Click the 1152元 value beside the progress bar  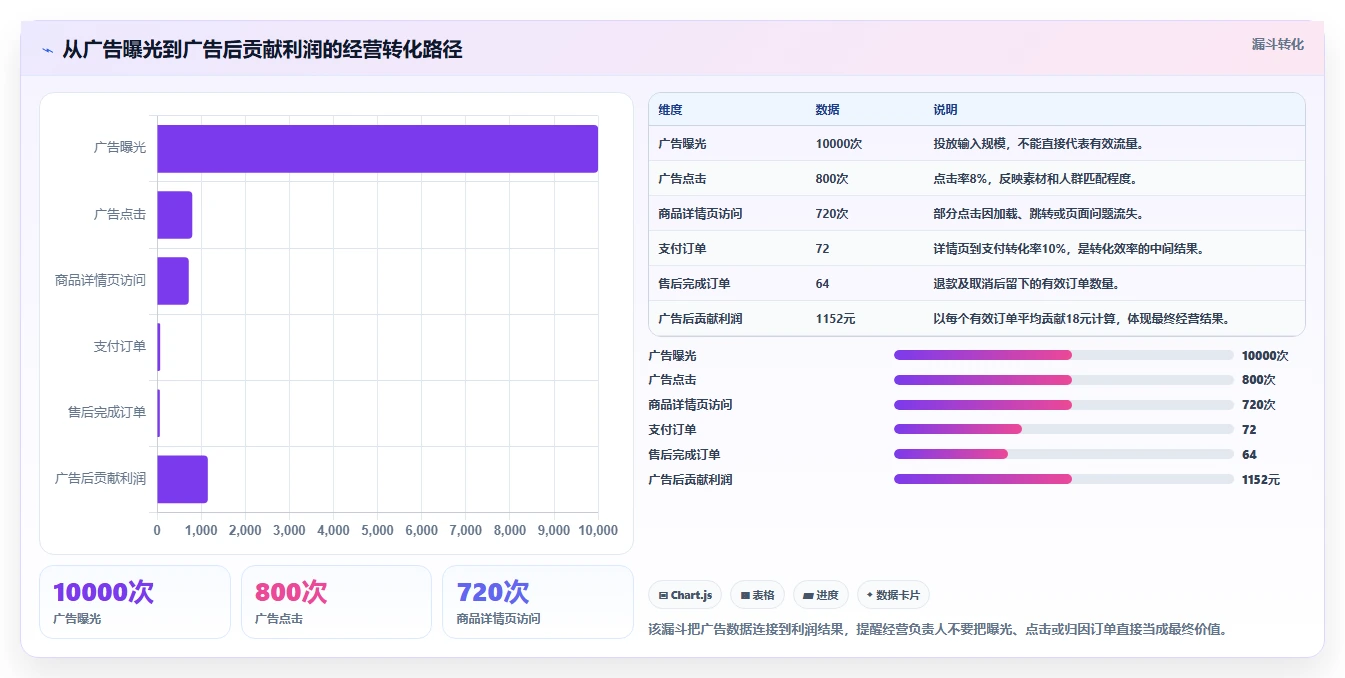[x=1260, y=480]
